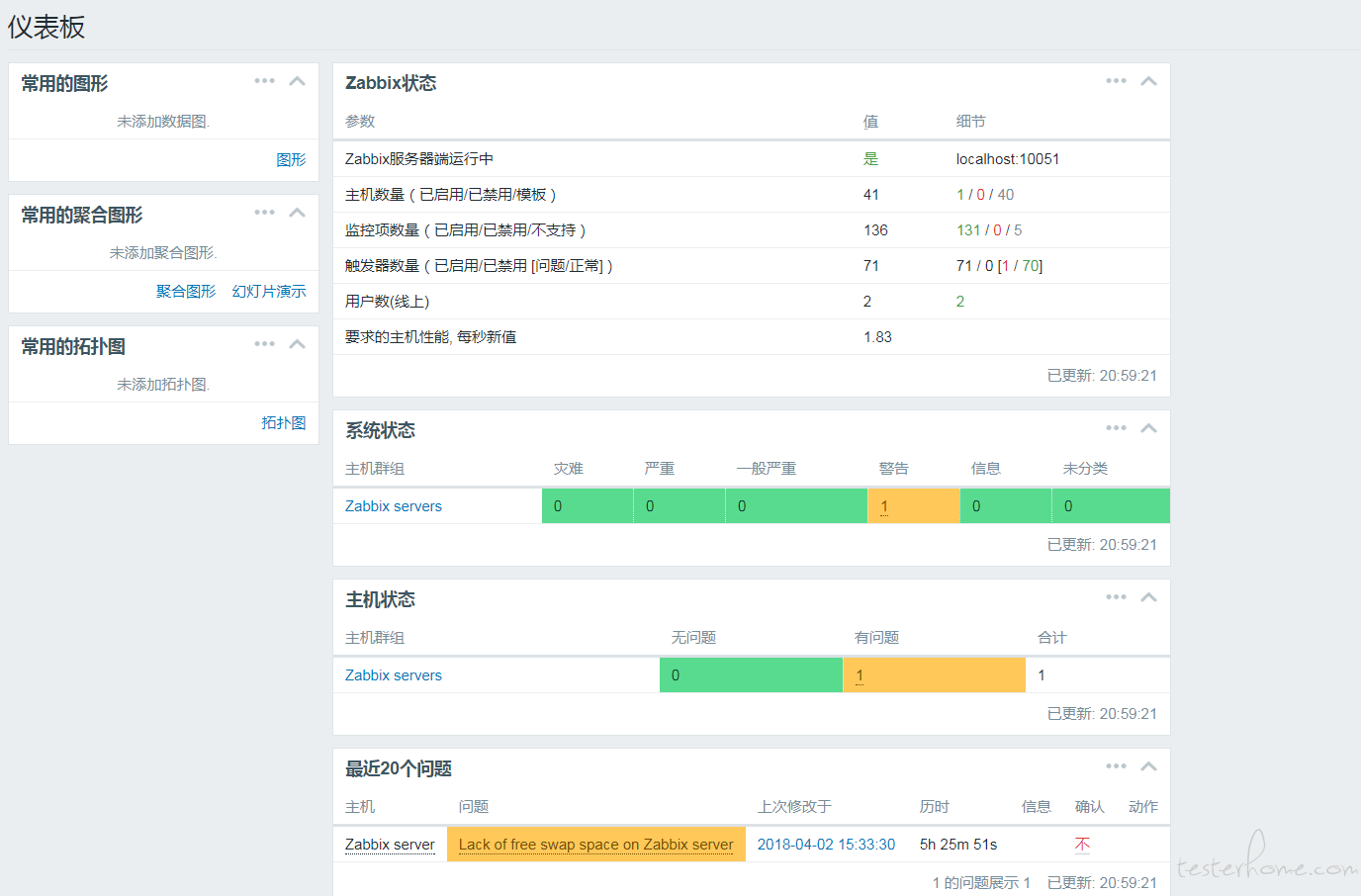Click the localhost:10051 detail text
1361x896 pixels.
coord(1008,159)
